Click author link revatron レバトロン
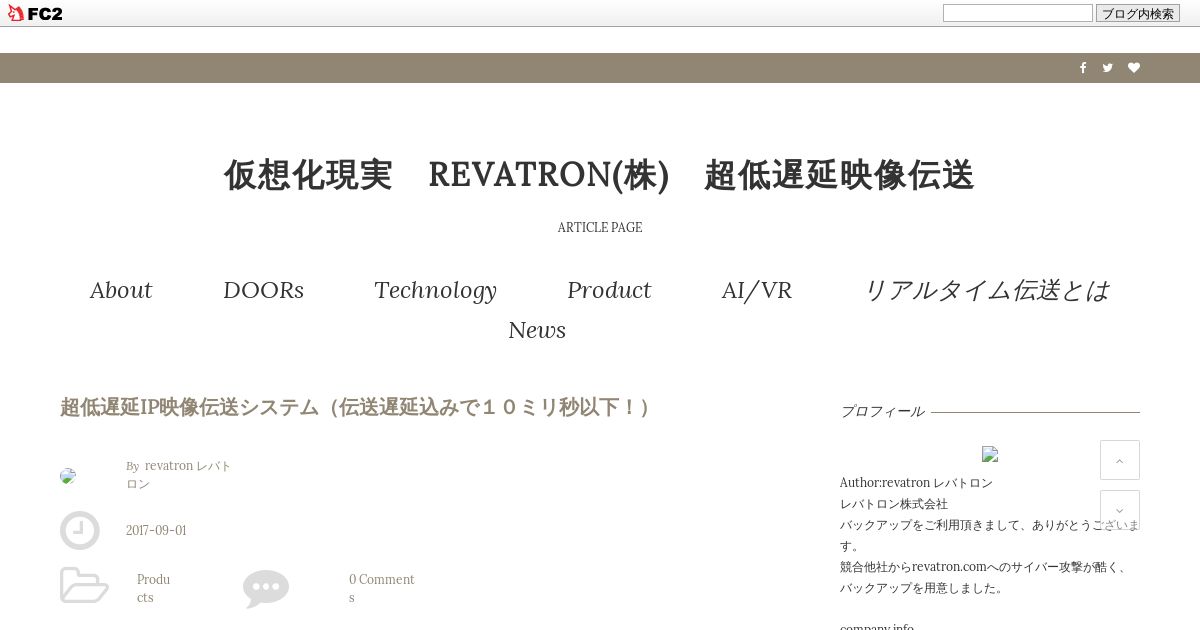 pyautogui.click(x=179, y=475)
